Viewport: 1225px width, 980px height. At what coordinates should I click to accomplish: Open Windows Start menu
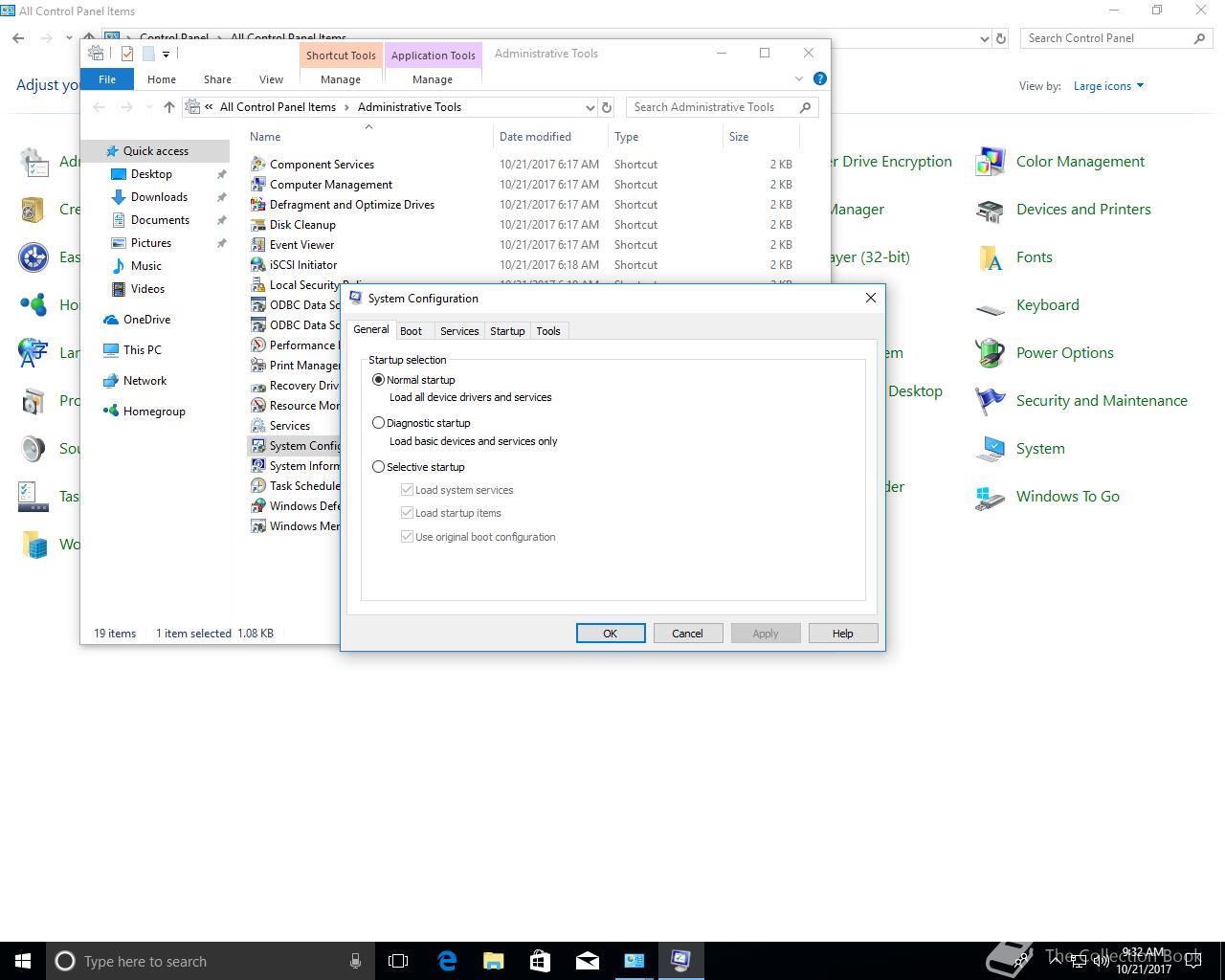[23, 961]
